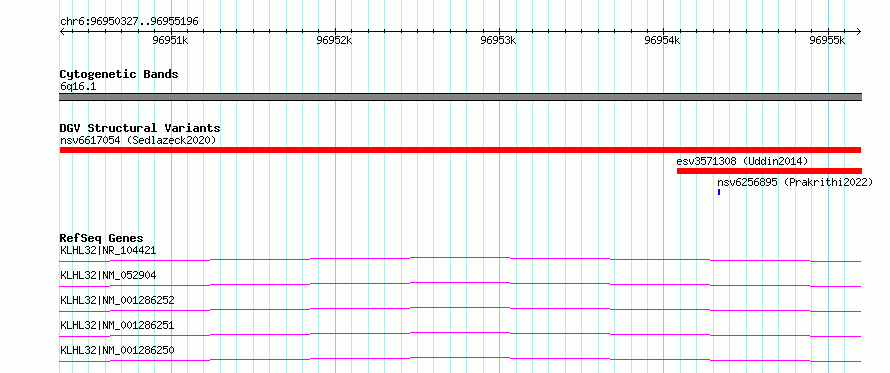The image size is (890, 373).
Task: Click the chr6:96950327..96955196 coordinate label
Action: pyautogui.click(x=129, y=22)
